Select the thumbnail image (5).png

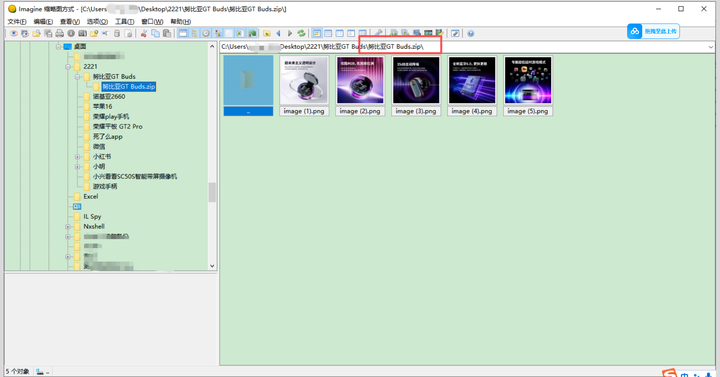pyautogui.click(x=528, y=86)
